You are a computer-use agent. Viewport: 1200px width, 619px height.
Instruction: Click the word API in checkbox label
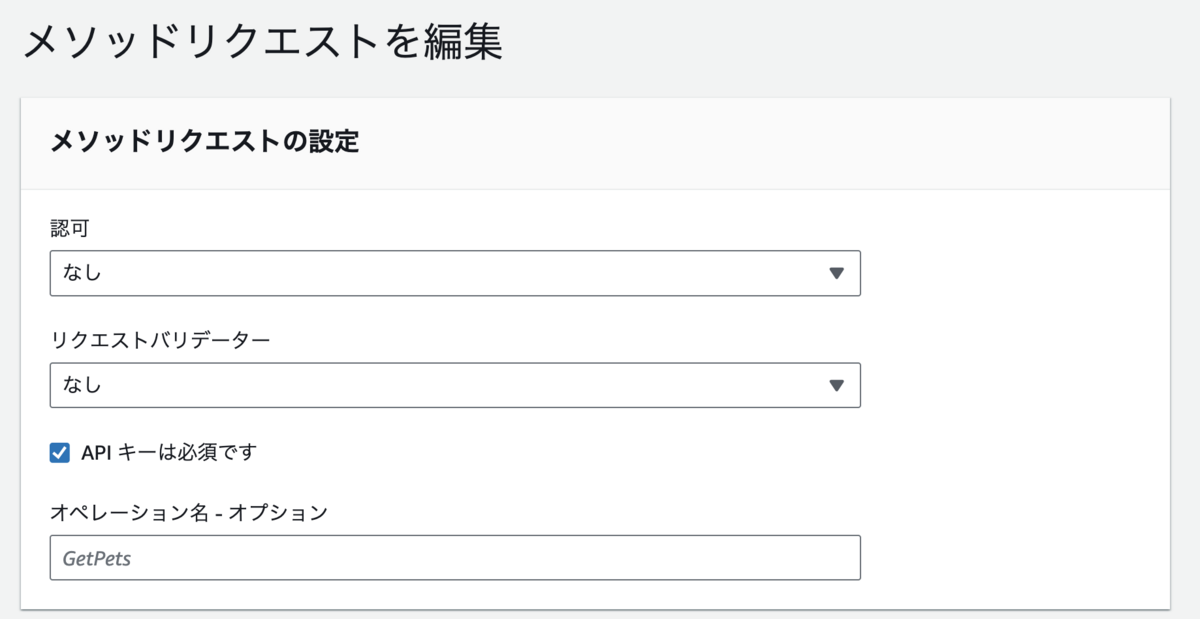tap(98, 453)
